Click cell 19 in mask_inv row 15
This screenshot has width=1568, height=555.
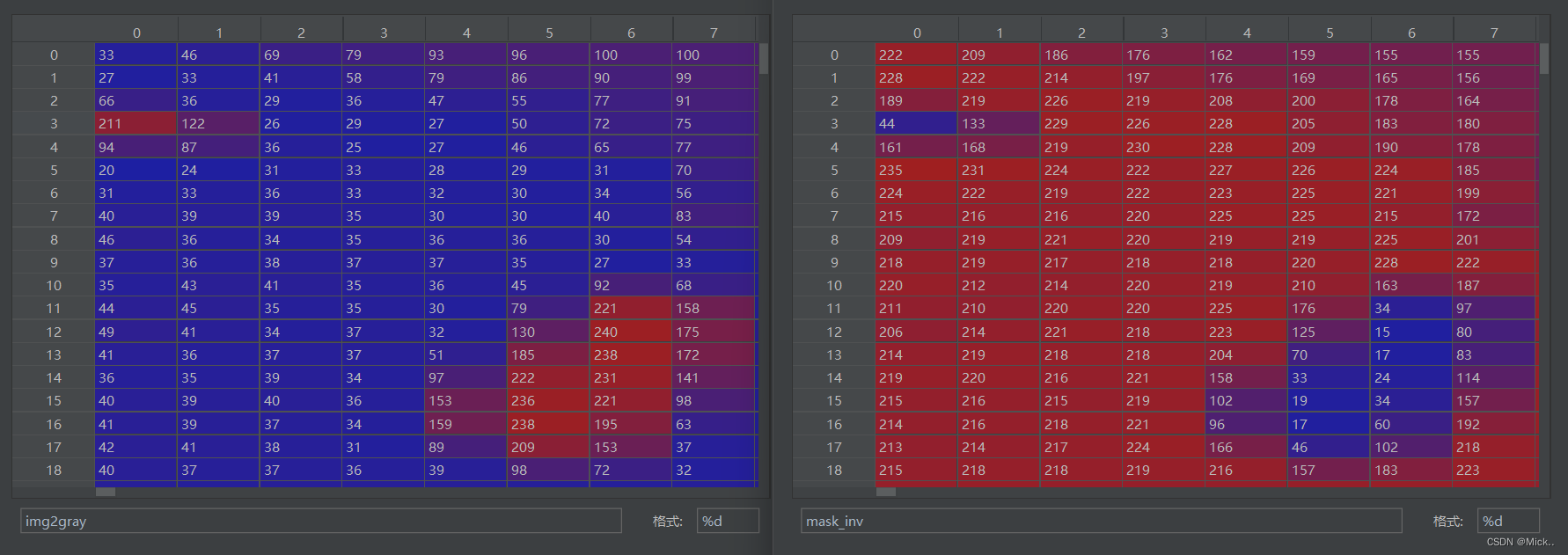pyautogui.click(x=1330, y=401)
